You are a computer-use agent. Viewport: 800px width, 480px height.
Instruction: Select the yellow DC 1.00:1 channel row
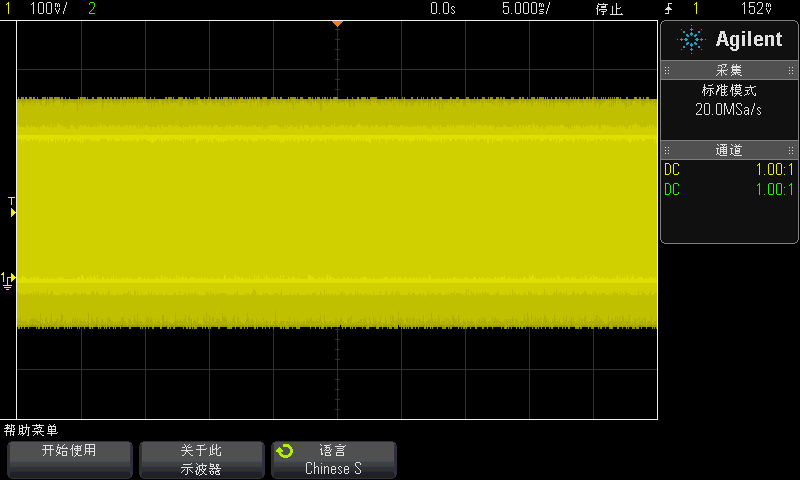click(x=729, y=170)
